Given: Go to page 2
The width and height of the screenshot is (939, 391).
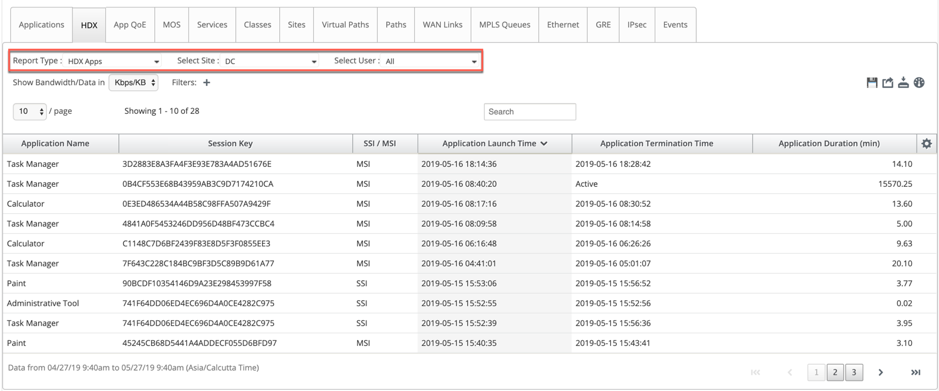Looking at the screenshot, I should point(835,372).
